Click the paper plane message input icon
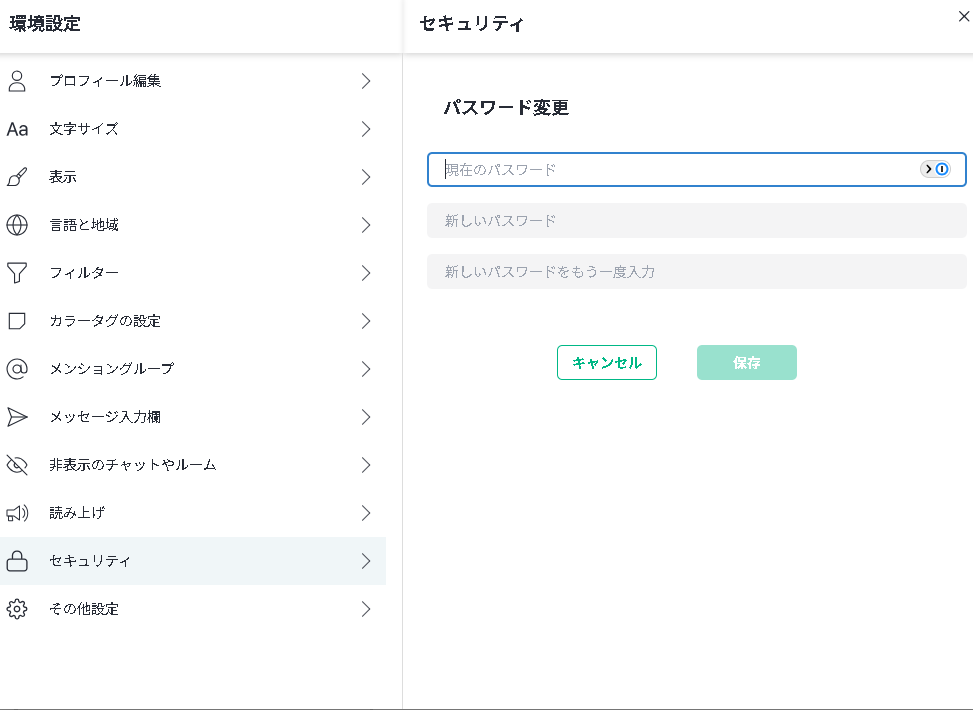 17,417
